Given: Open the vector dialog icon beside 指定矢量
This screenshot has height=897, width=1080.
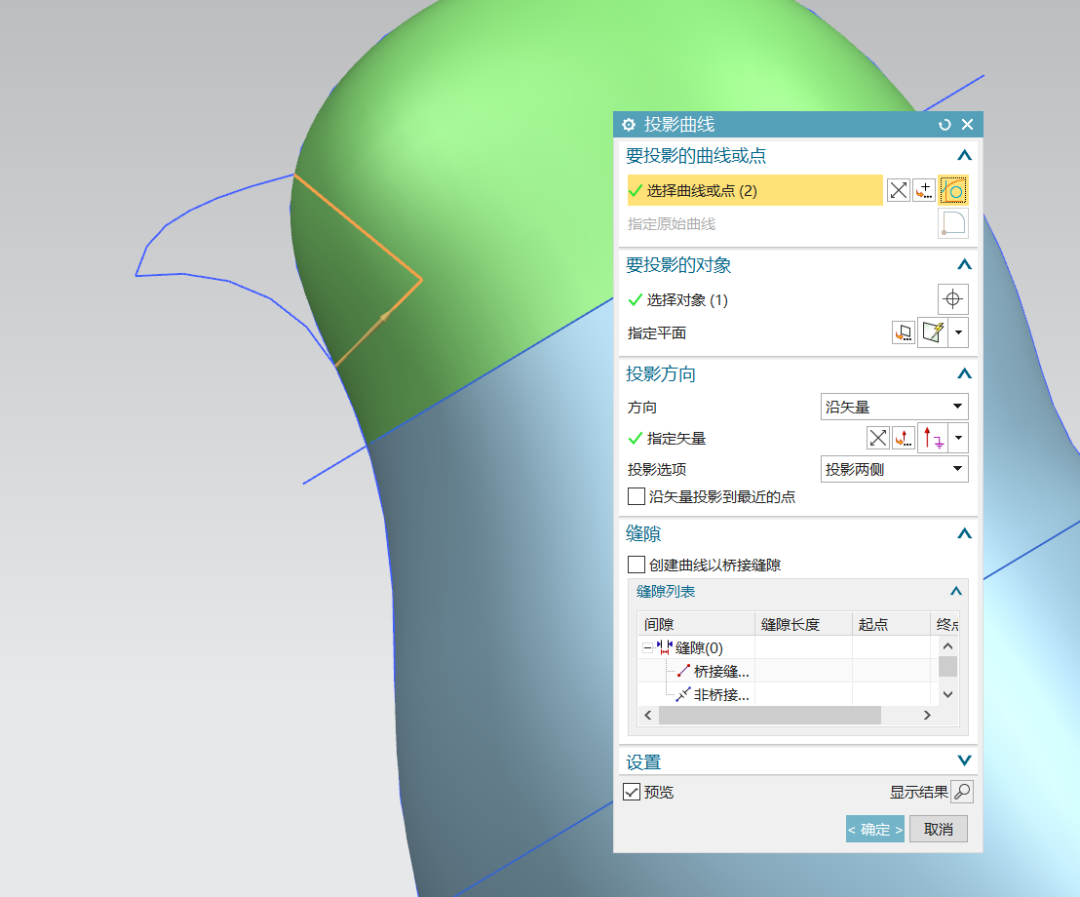Looking at the screenshot, I should tap(904, 437).
